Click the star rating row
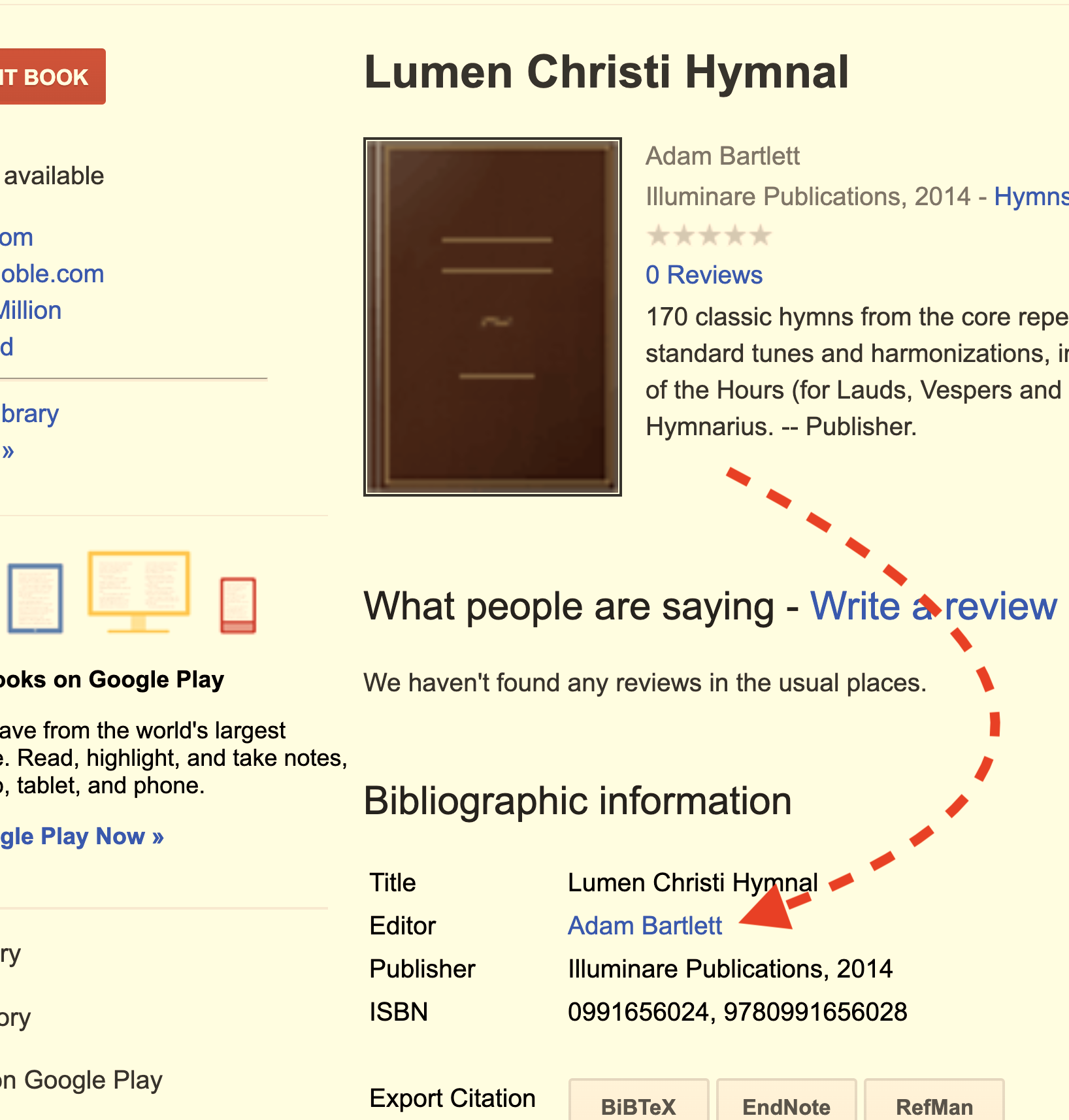This screenshot has width=1069, height=1120. (x=709, y=235)
